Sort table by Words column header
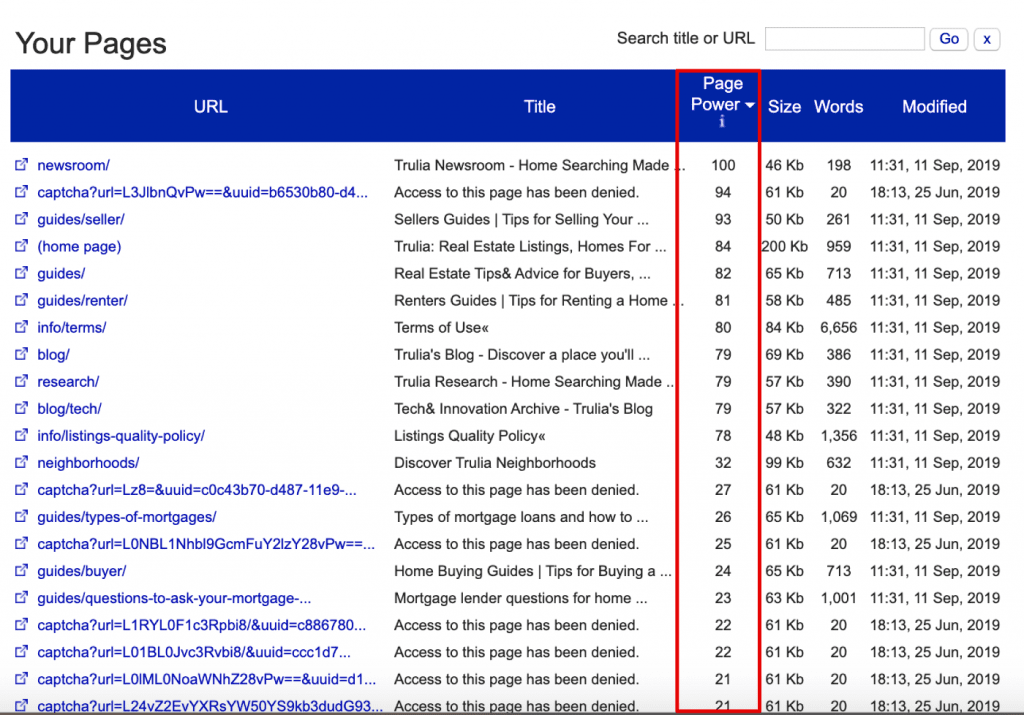Viewport: 1024px width, 715px height. point(839,106)
